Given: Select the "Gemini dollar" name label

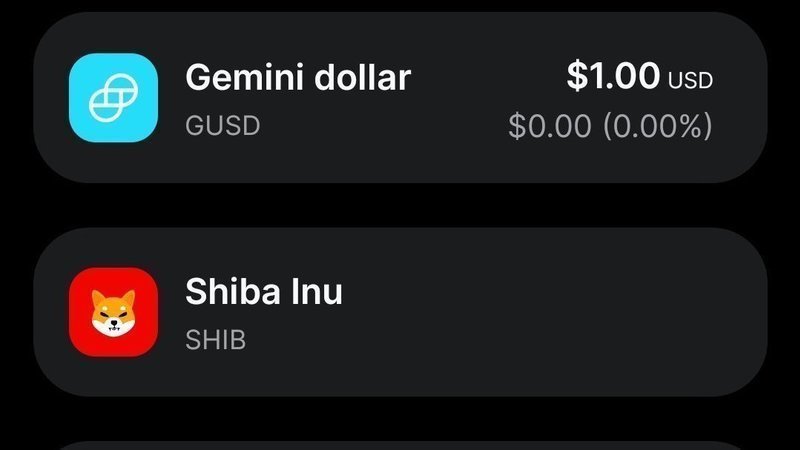Looking at the screenshot, I should click(298, 78).
